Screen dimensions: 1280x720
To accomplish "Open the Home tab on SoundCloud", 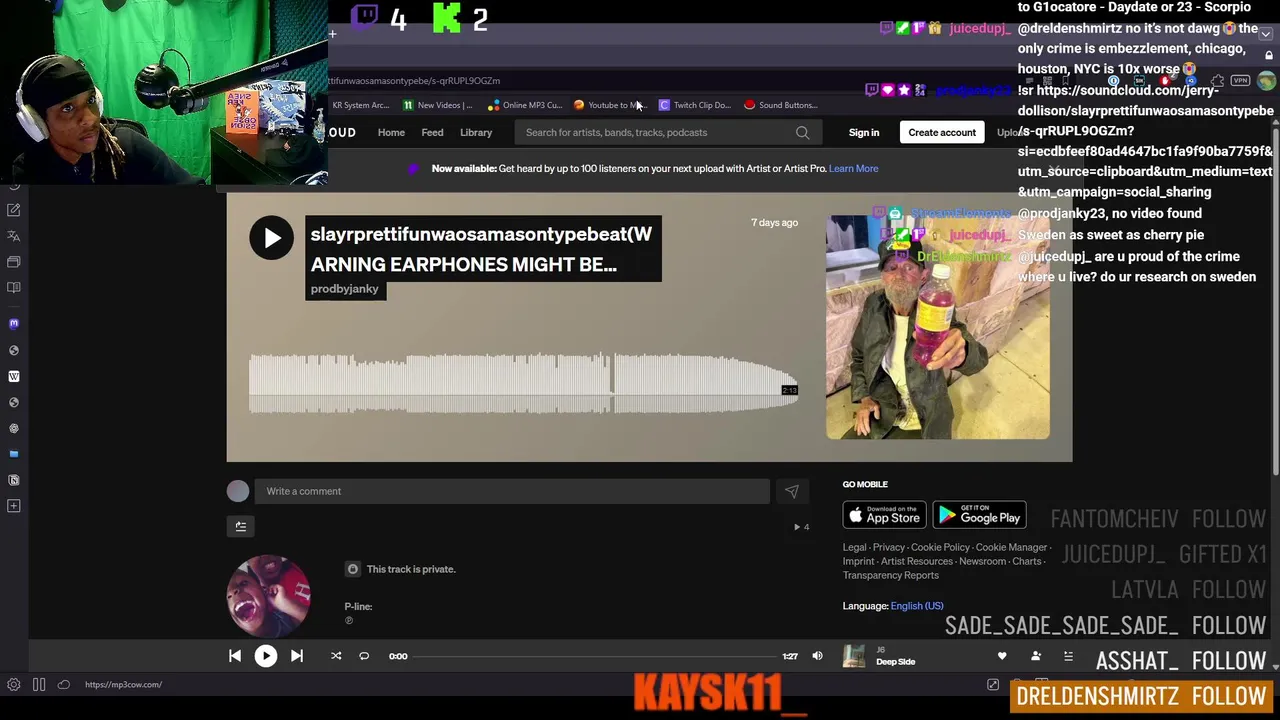I will (391, 132).
